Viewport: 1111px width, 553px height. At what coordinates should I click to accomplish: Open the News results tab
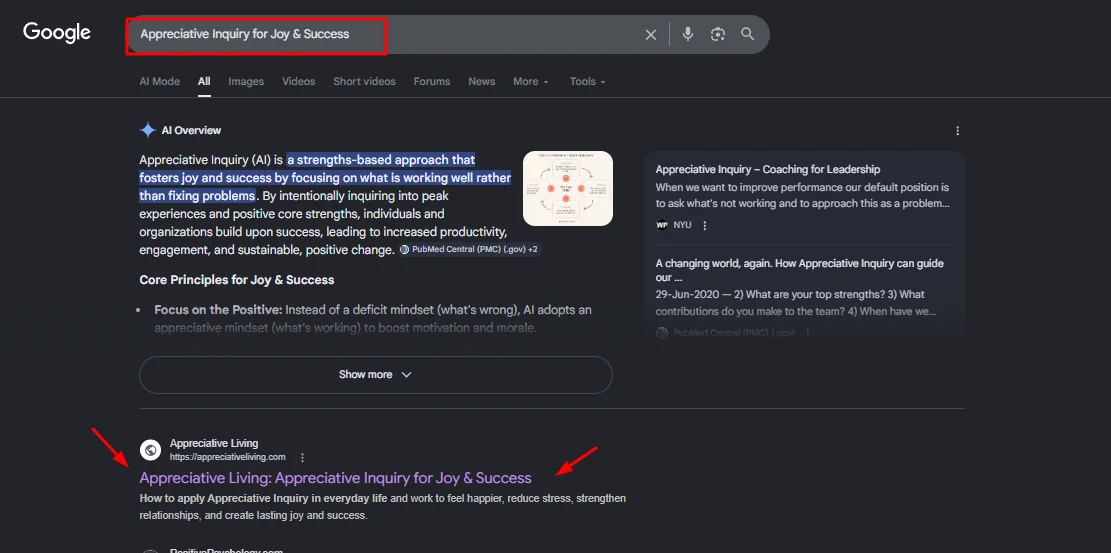point(481,82)
